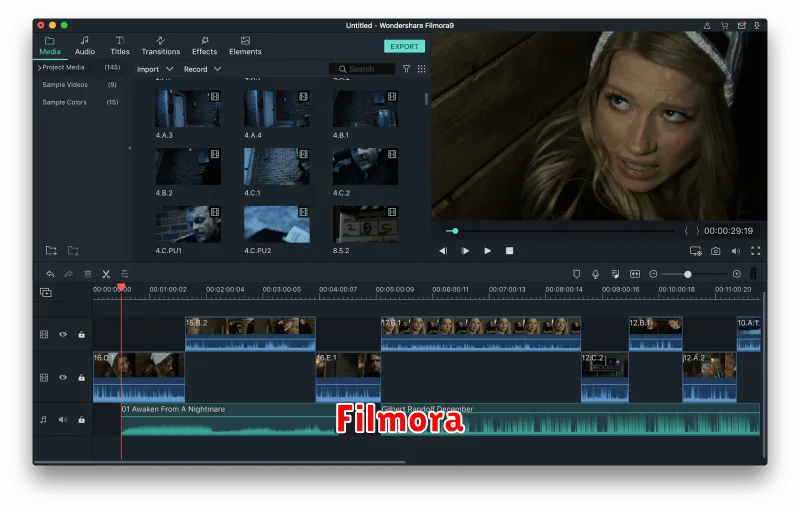Add a timeline marker
Screen dimensions: 800x512
[x=577, y=274]
